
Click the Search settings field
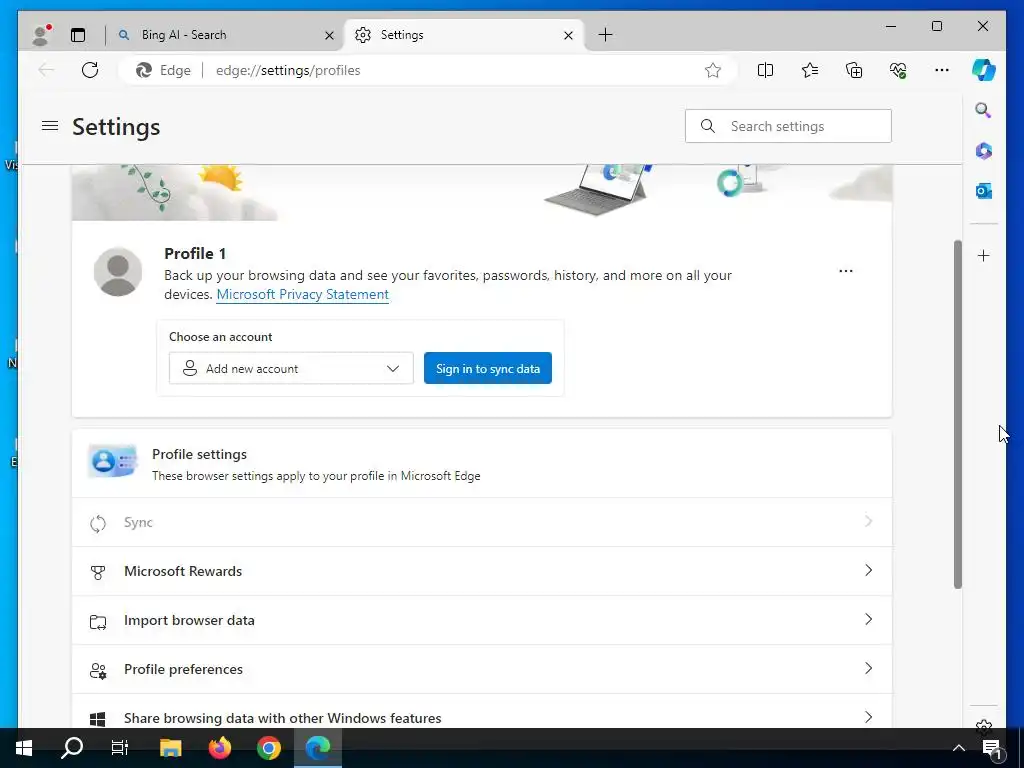tap(788, 126)
